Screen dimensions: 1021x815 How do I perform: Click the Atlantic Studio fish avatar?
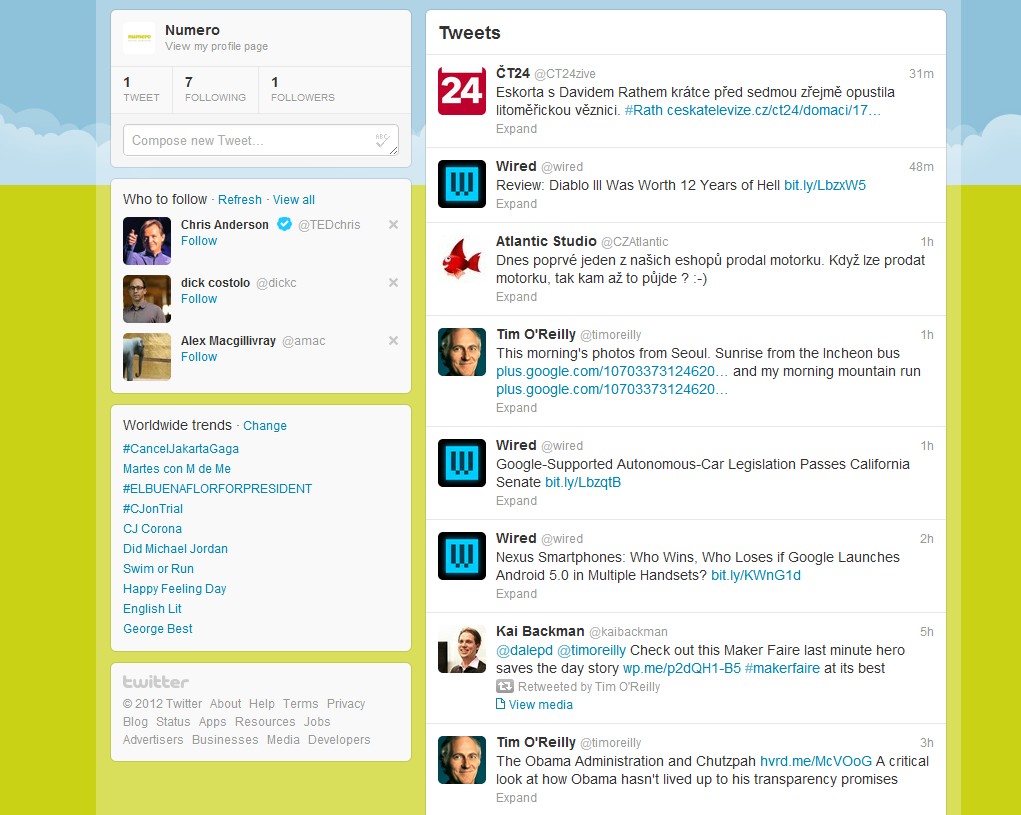pos(462,258)
